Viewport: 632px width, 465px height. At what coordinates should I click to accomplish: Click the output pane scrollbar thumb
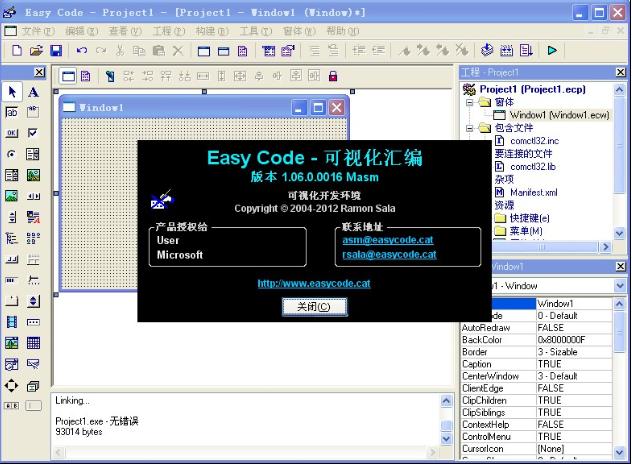pos(446,426)
